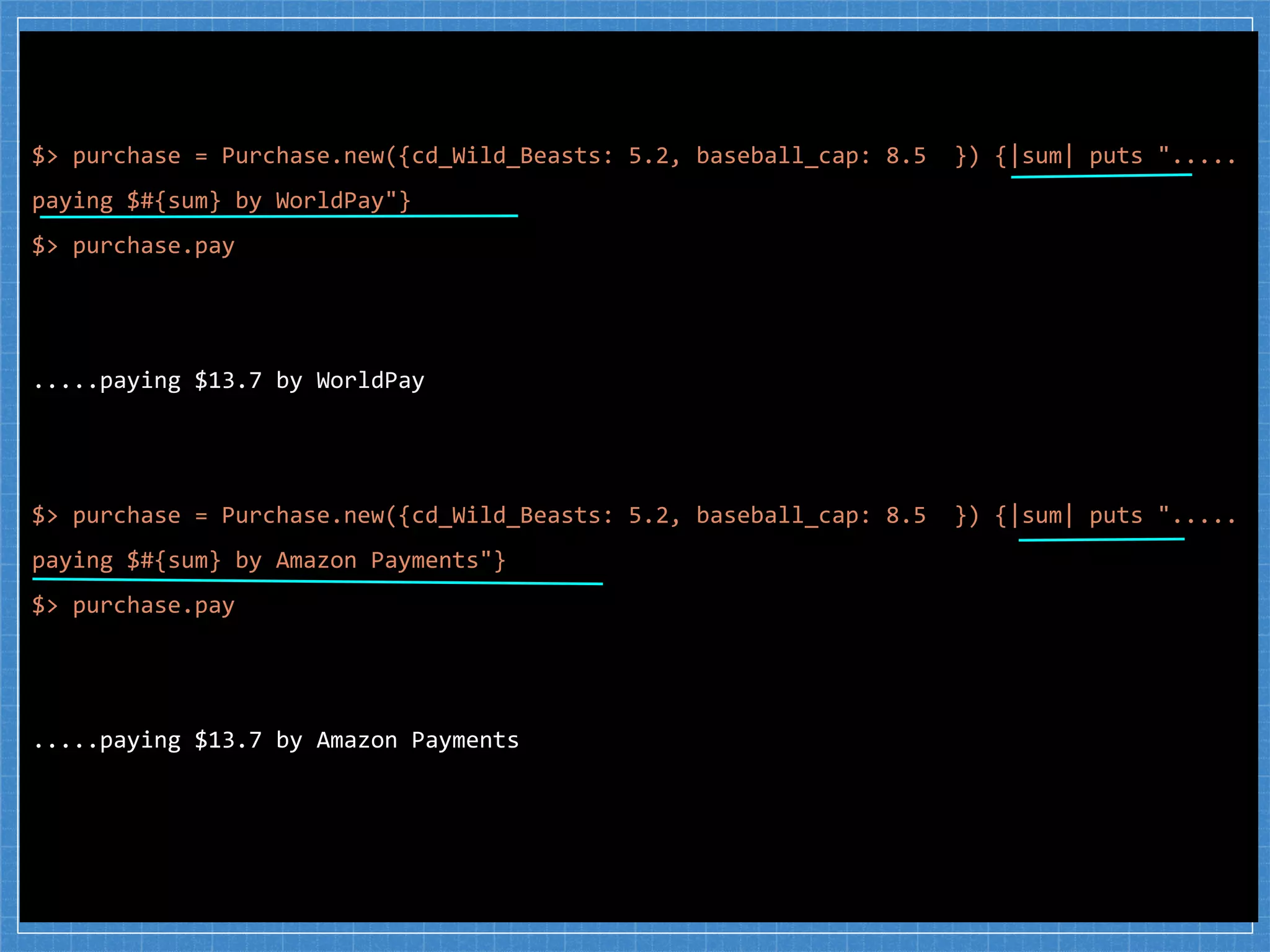Image resolution: width=1270 pixels, height=952 pixels.
Task: Click cyan underline beneath Amazon Payments code line
Action: pyautogui.click(x=317, y=581)
